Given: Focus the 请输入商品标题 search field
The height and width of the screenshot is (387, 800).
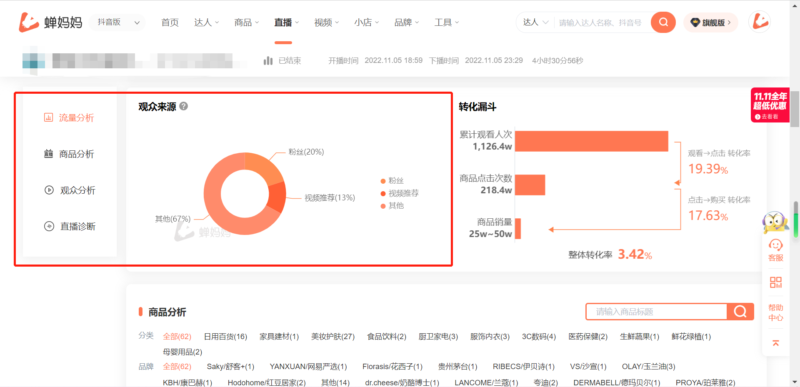Looking at the screenshot, I should coord(657,312).
